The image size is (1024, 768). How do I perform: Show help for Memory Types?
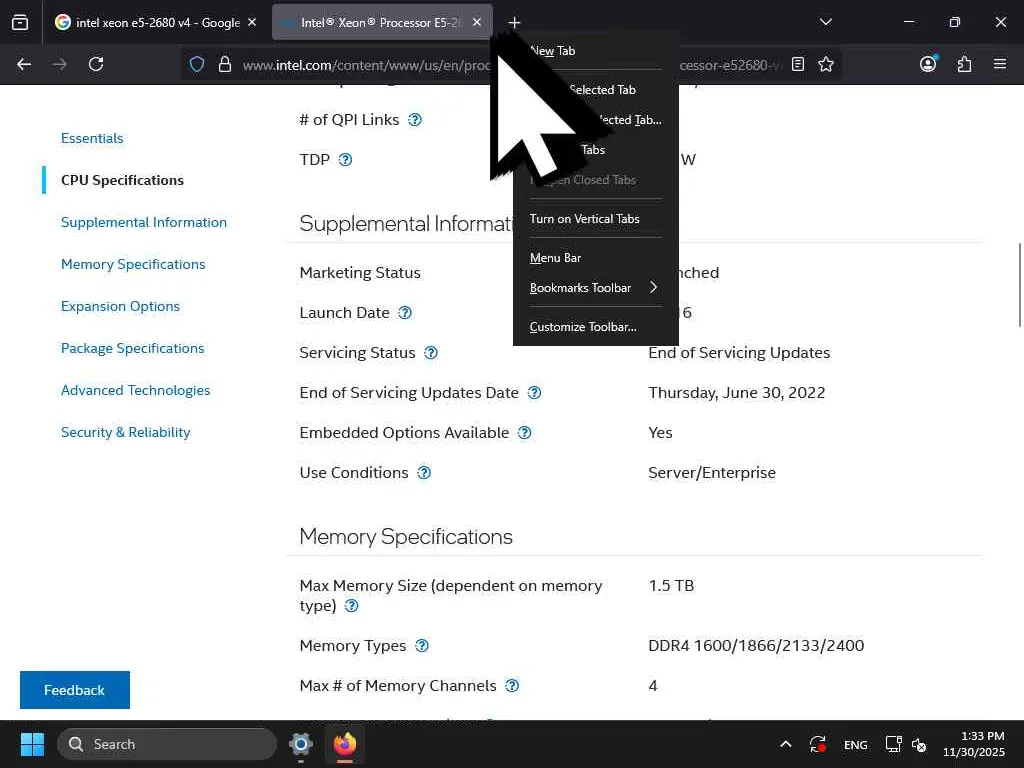[422, 645]
